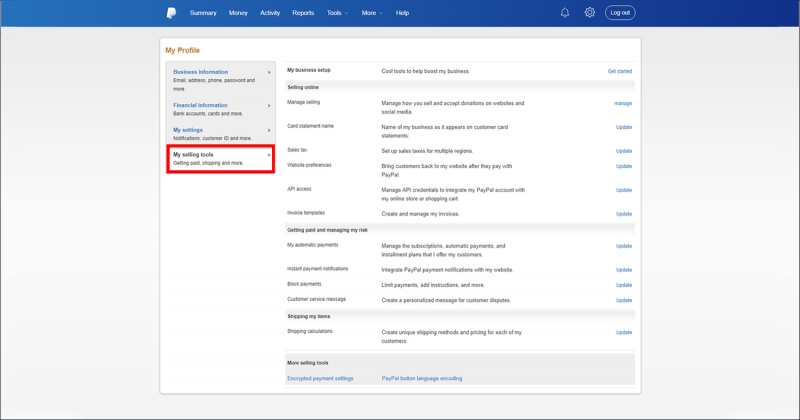Viewport: 800px width, 420px height.
Task: Open the Summary menu item
Action: 203,13
